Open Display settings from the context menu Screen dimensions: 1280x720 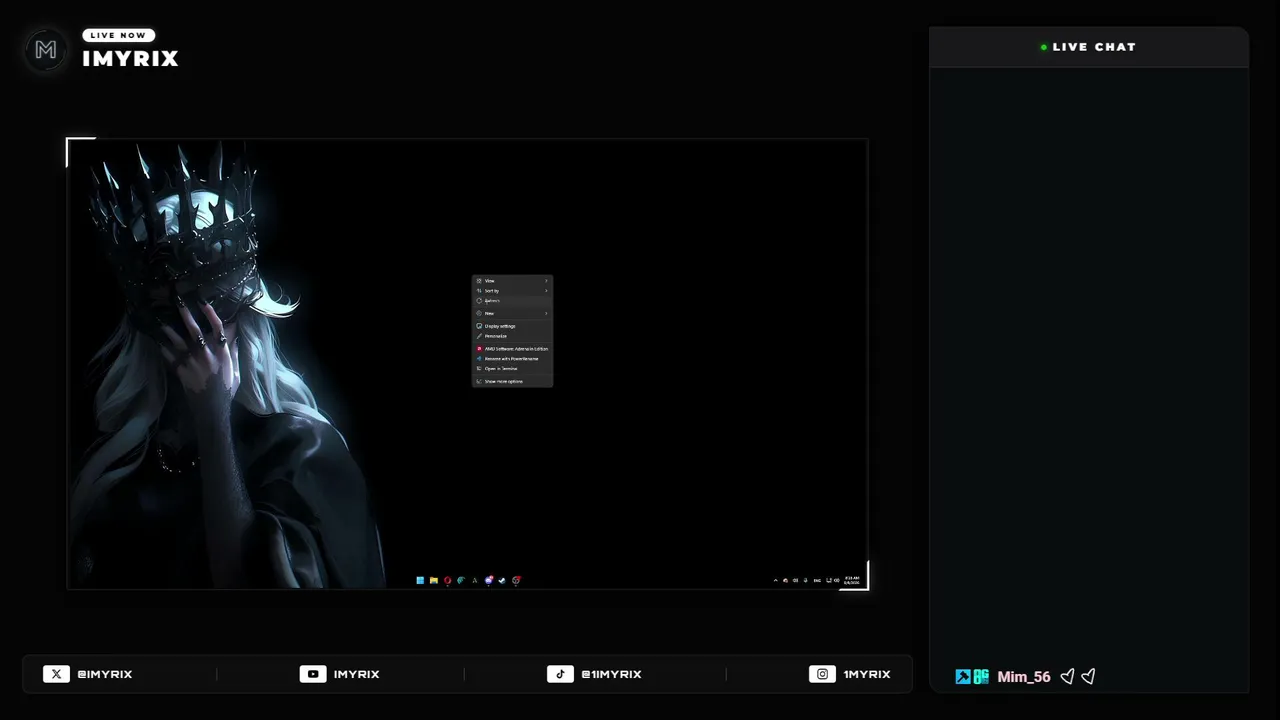[x=512, y=326]
